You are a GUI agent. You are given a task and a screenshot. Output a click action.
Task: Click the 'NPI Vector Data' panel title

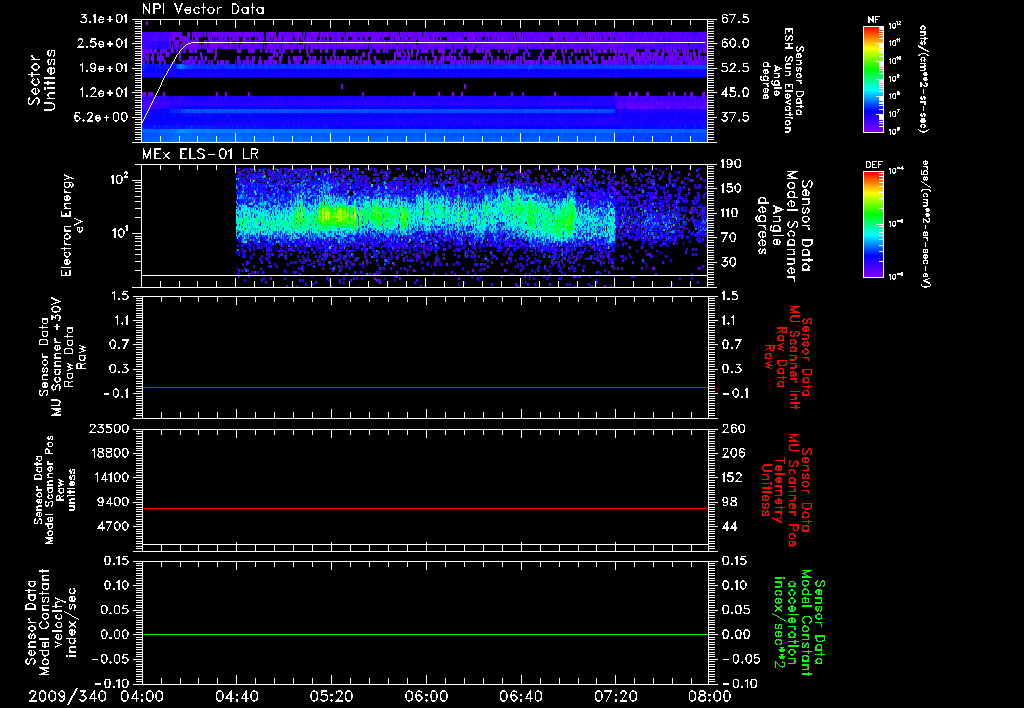pos(203,9)
